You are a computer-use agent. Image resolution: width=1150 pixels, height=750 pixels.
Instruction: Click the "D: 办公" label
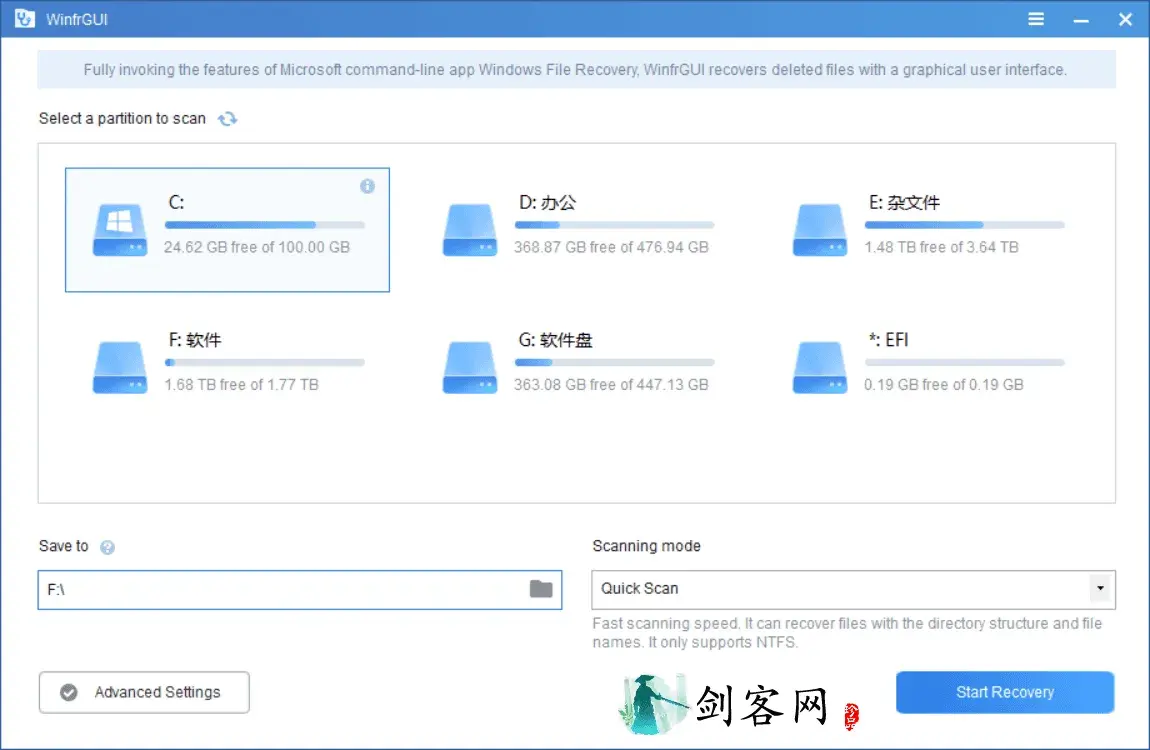[x=547, y=202]
